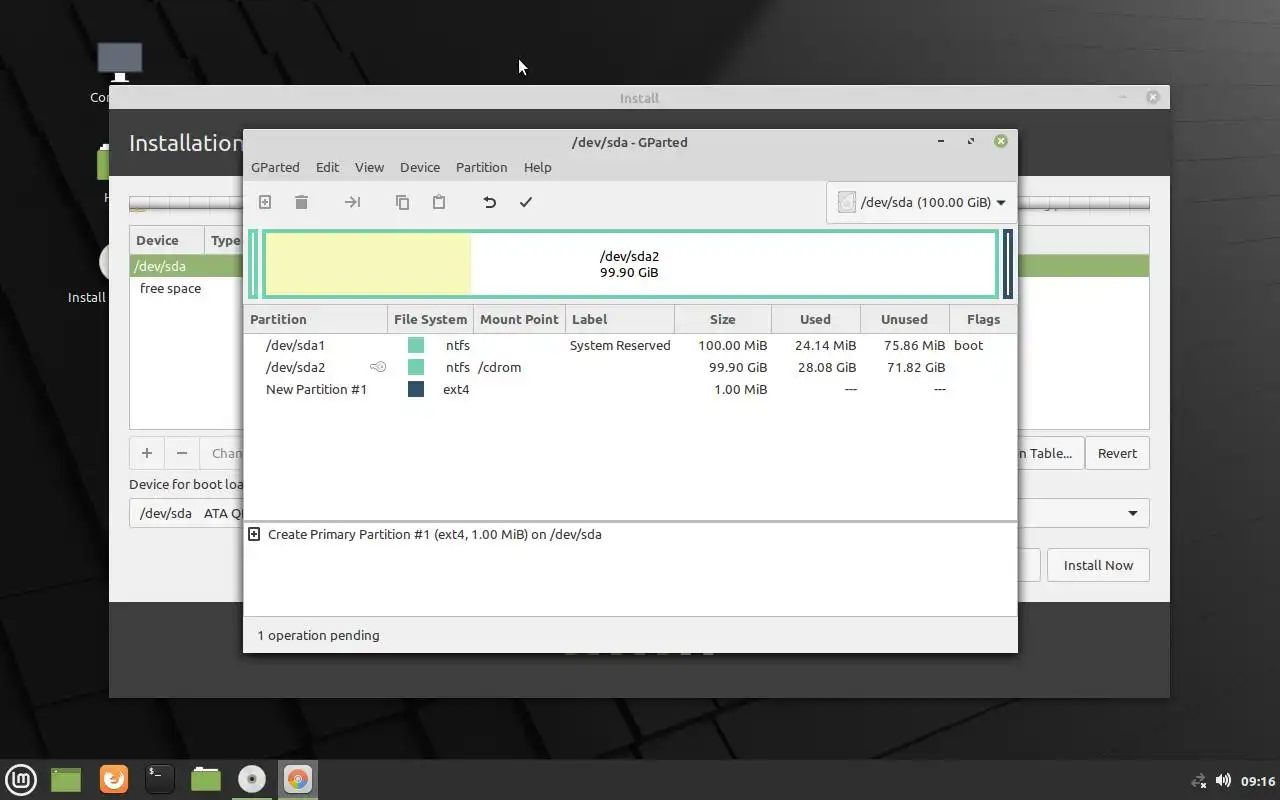
Task: Undo last operation in GParted toolbar
Action: tap(489, 202)
